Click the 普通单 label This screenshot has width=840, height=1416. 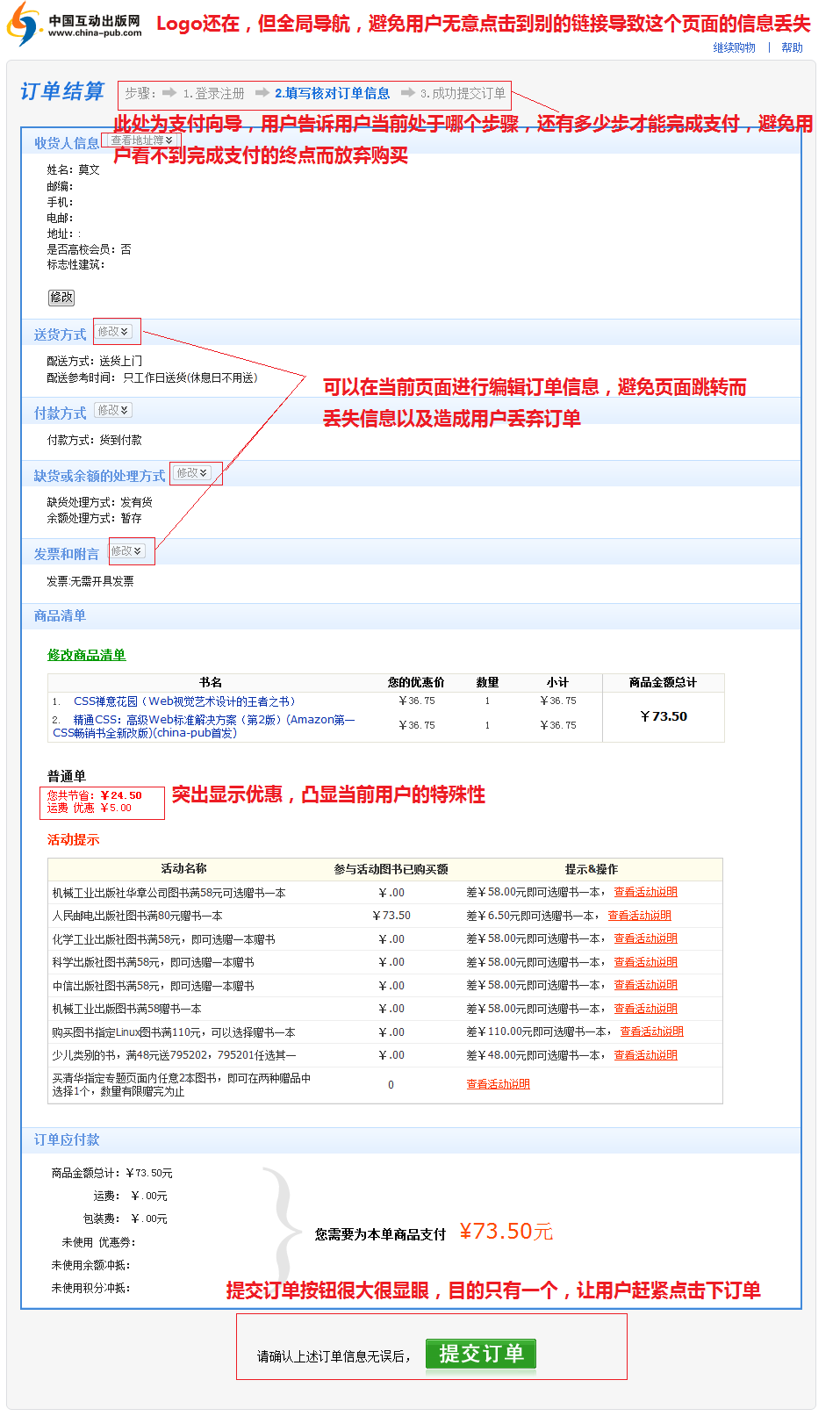tap(66, 776)
